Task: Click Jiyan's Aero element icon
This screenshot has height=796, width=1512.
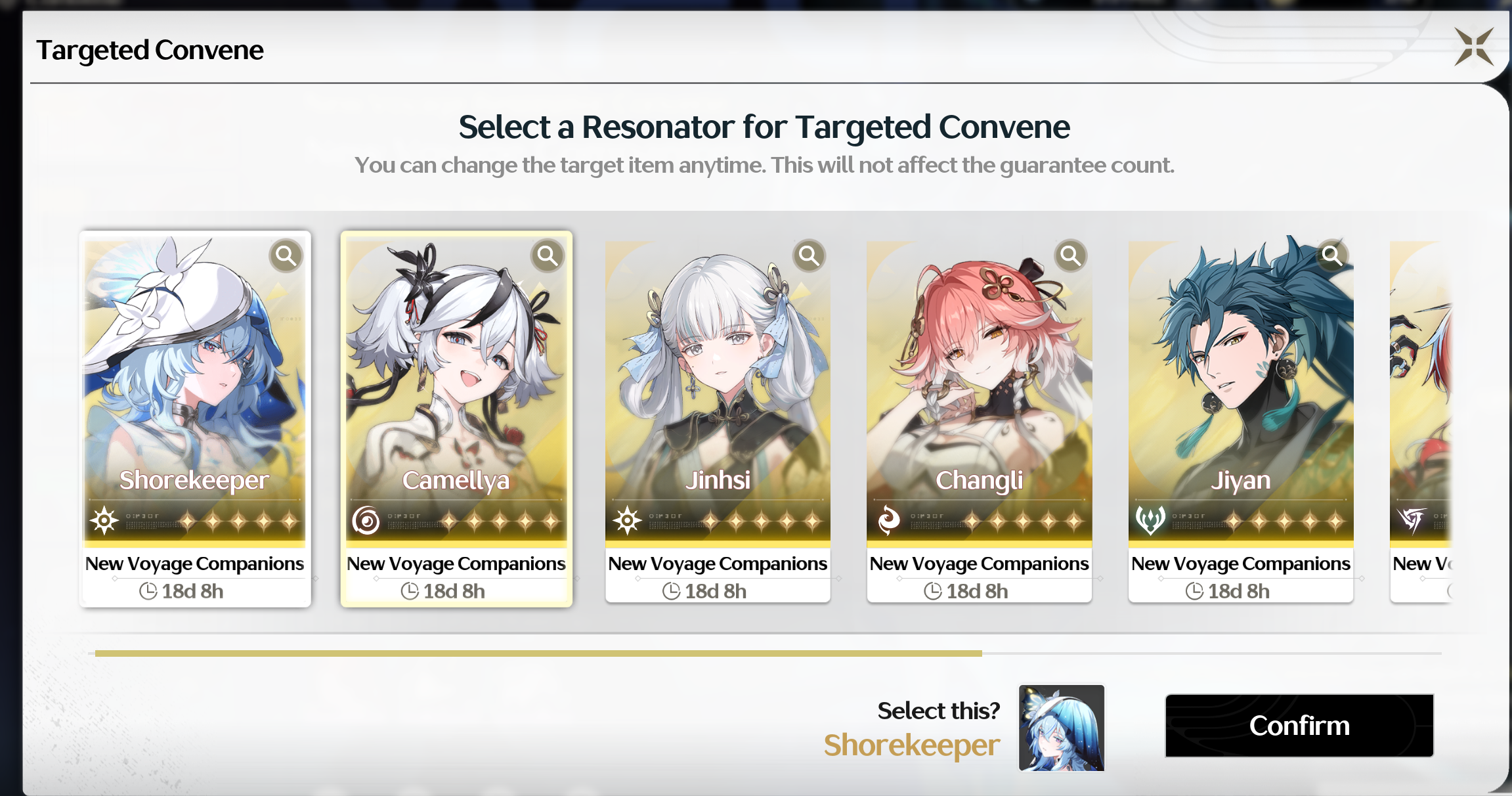Action: (x=1150, y=521)
